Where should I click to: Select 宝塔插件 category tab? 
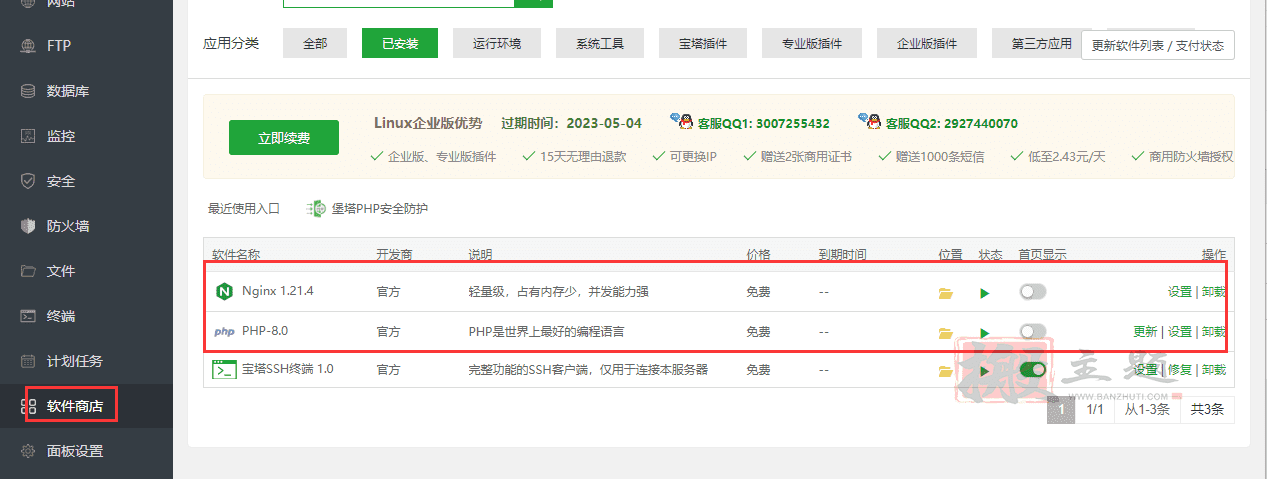pos(703,43)
